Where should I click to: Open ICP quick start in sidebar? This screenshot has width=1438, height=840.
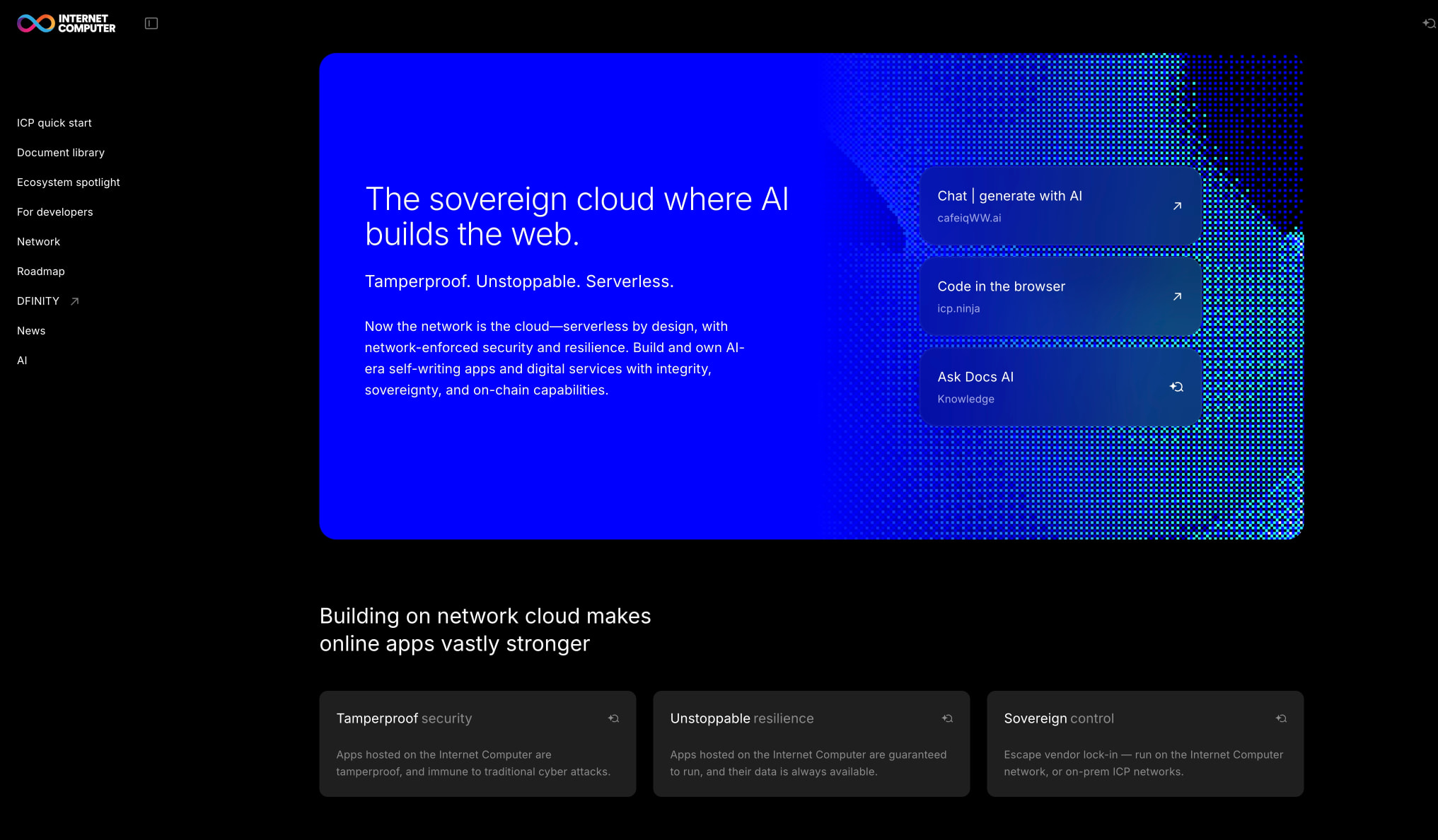point(54,123)
